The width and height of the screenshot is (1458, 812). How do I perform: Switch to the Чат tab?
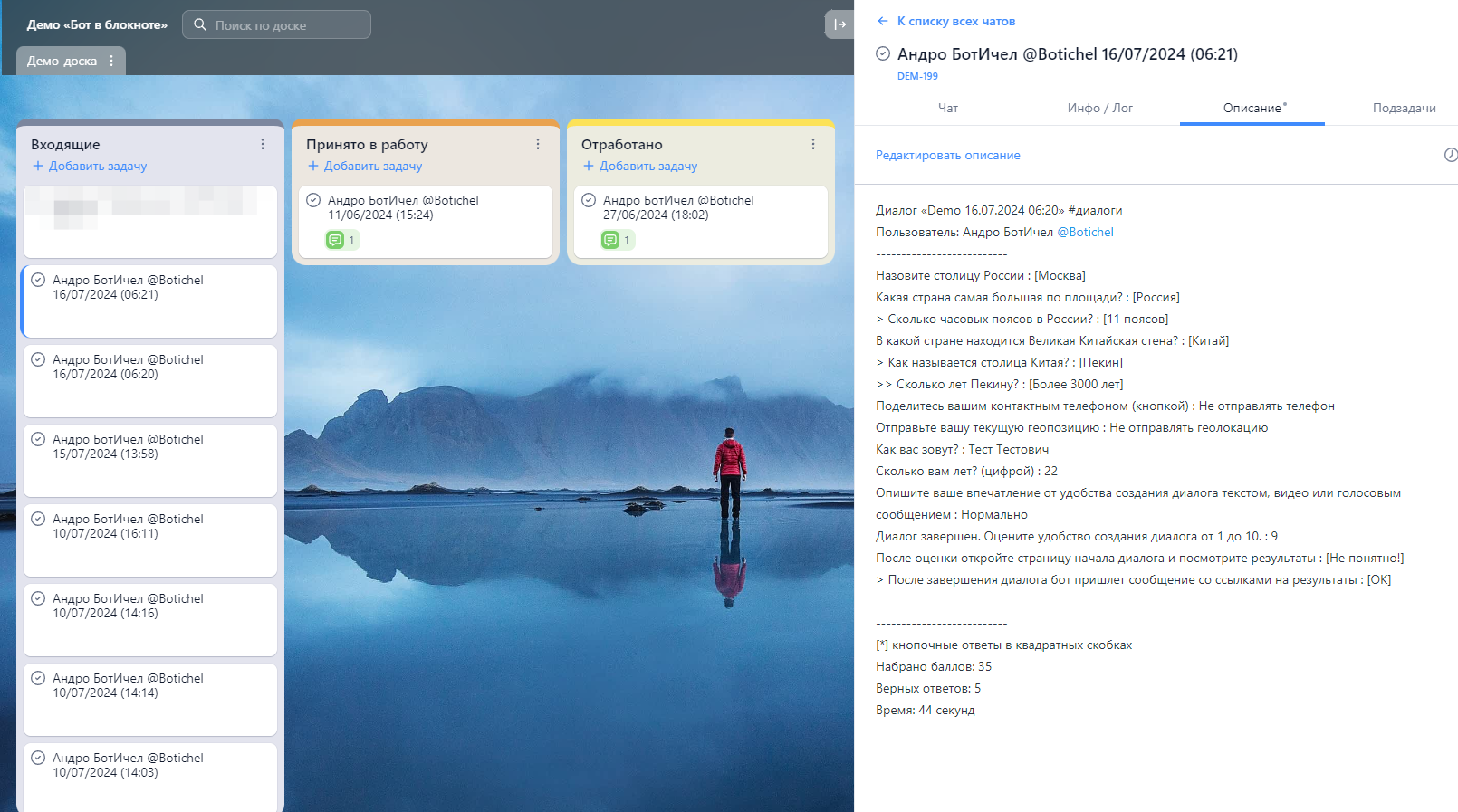click(948, 108)
